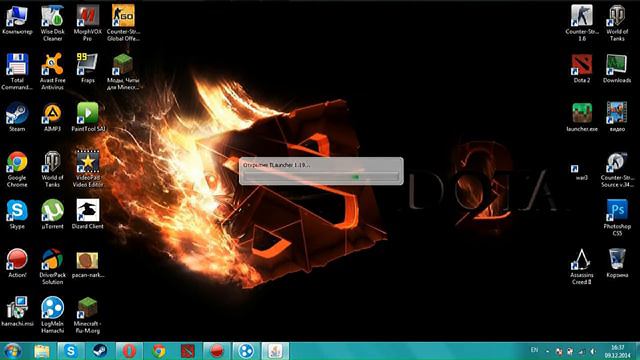Open Counter-Strike 1.6 desktop shortcut
The height and width of the screenshot is (360, 640).
[582, 22]
